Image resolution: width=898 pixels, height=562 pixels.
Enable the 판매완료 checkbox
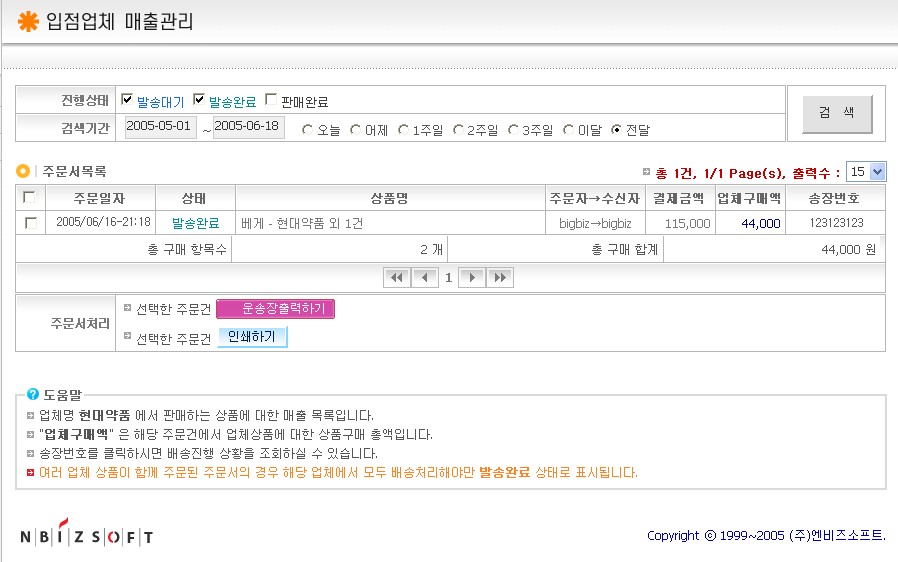(x=271, y=100)
